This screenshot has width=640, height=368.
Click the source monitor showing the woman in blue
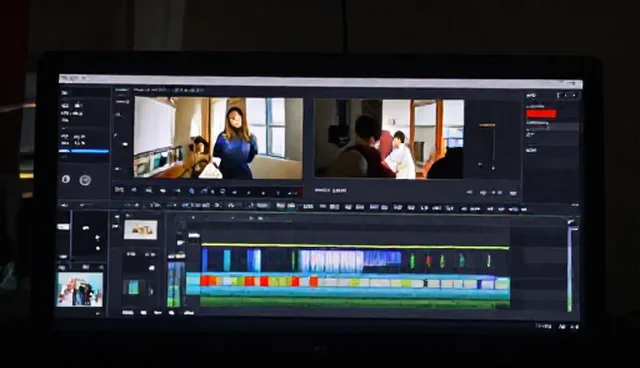click(x=218, y=137)
